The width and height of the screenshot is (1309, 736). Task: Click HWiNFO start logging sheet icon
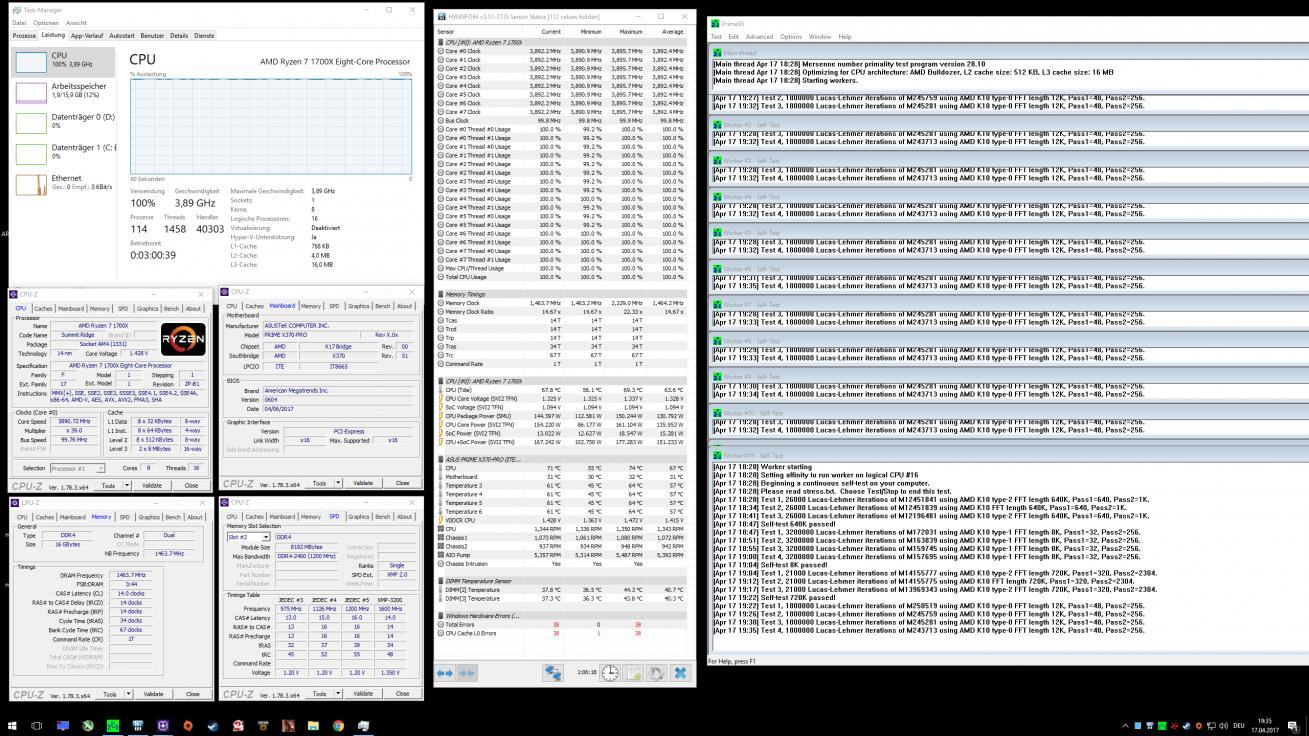[x=634, y=674]
